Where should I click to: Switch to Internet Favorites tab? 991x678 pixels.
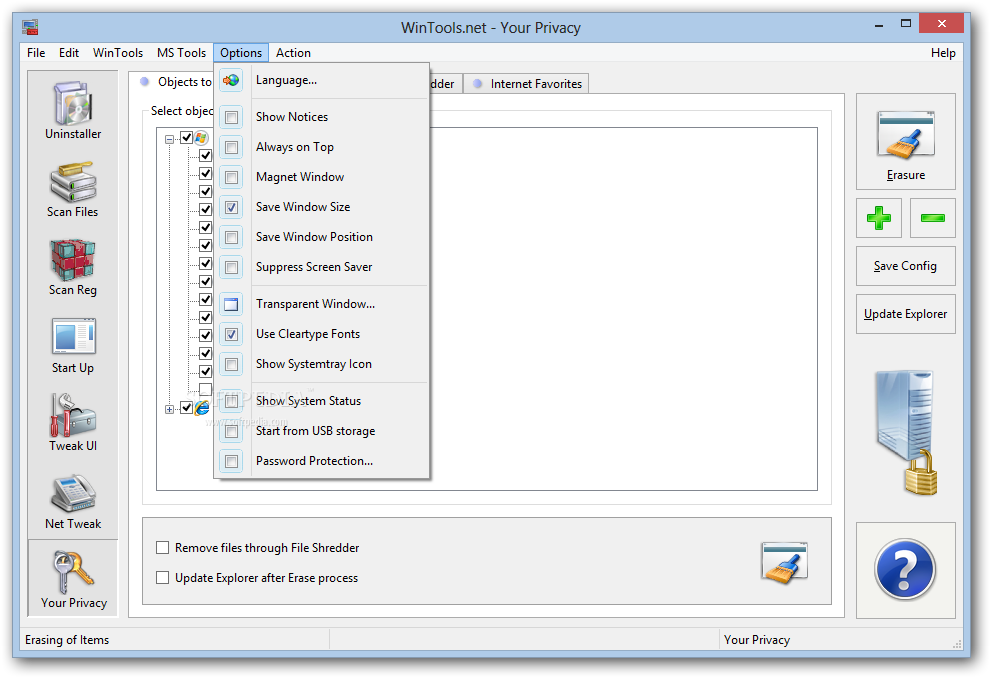pyautogui.click(x=527, y=83)
